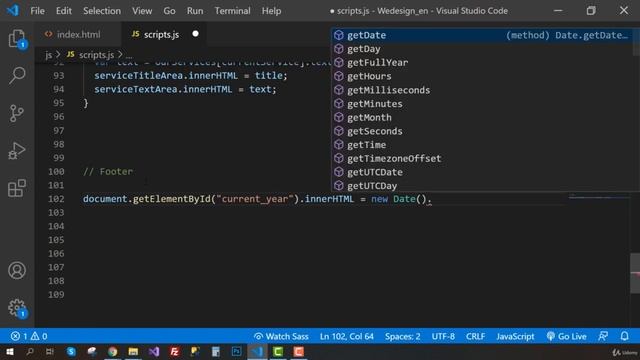Open the feedback icon in status bar
The height and width of the screenshot is (360, 640).
[x=603, y=336]
